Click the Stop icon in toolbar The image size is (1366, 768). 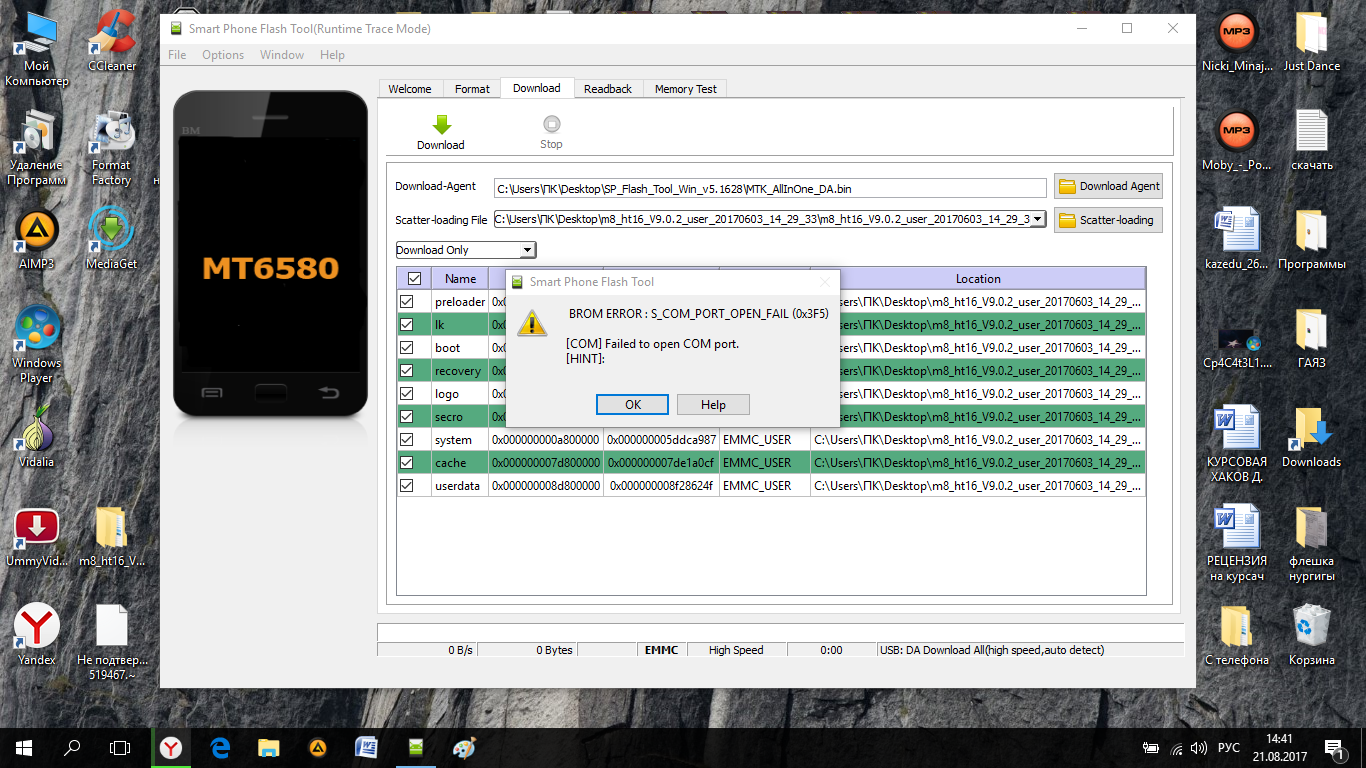point(551,125)
